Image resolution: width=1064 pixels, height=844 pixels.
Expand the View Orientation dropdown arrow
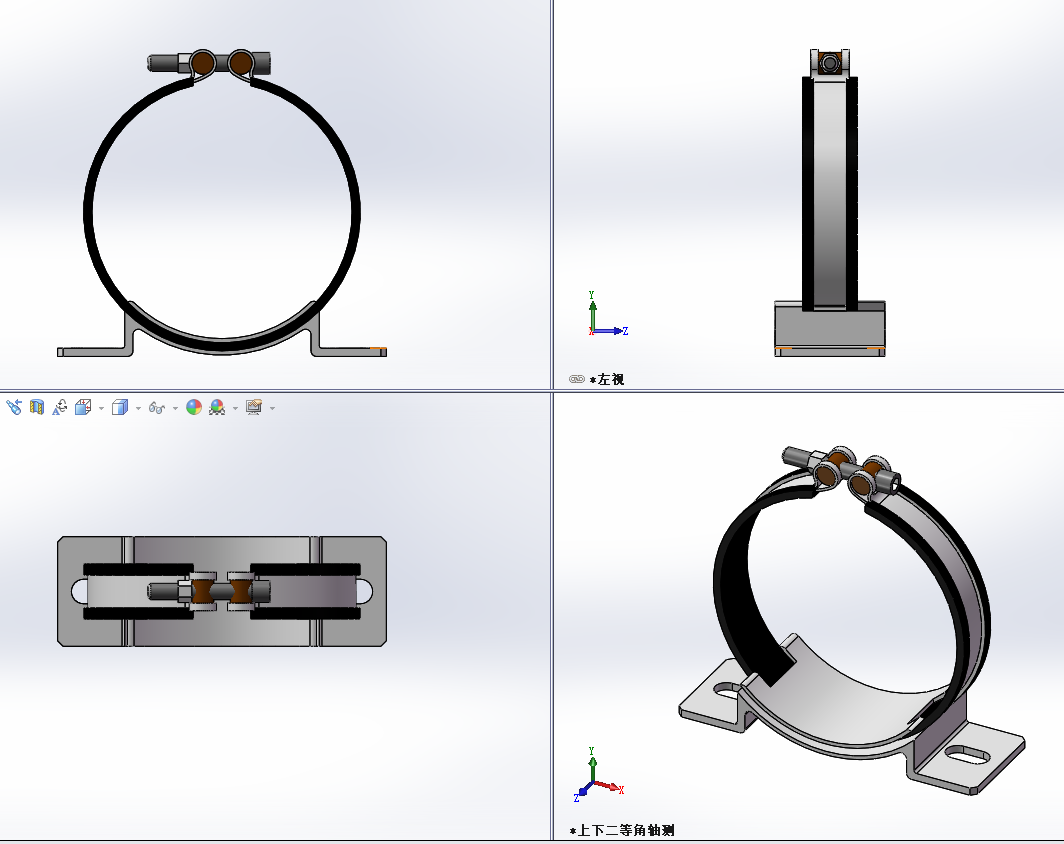tap(101, 408)
